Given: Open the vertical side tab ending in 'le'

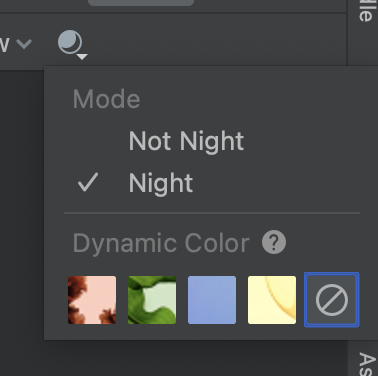Looking at the screenshot, I should click(365, 11).
